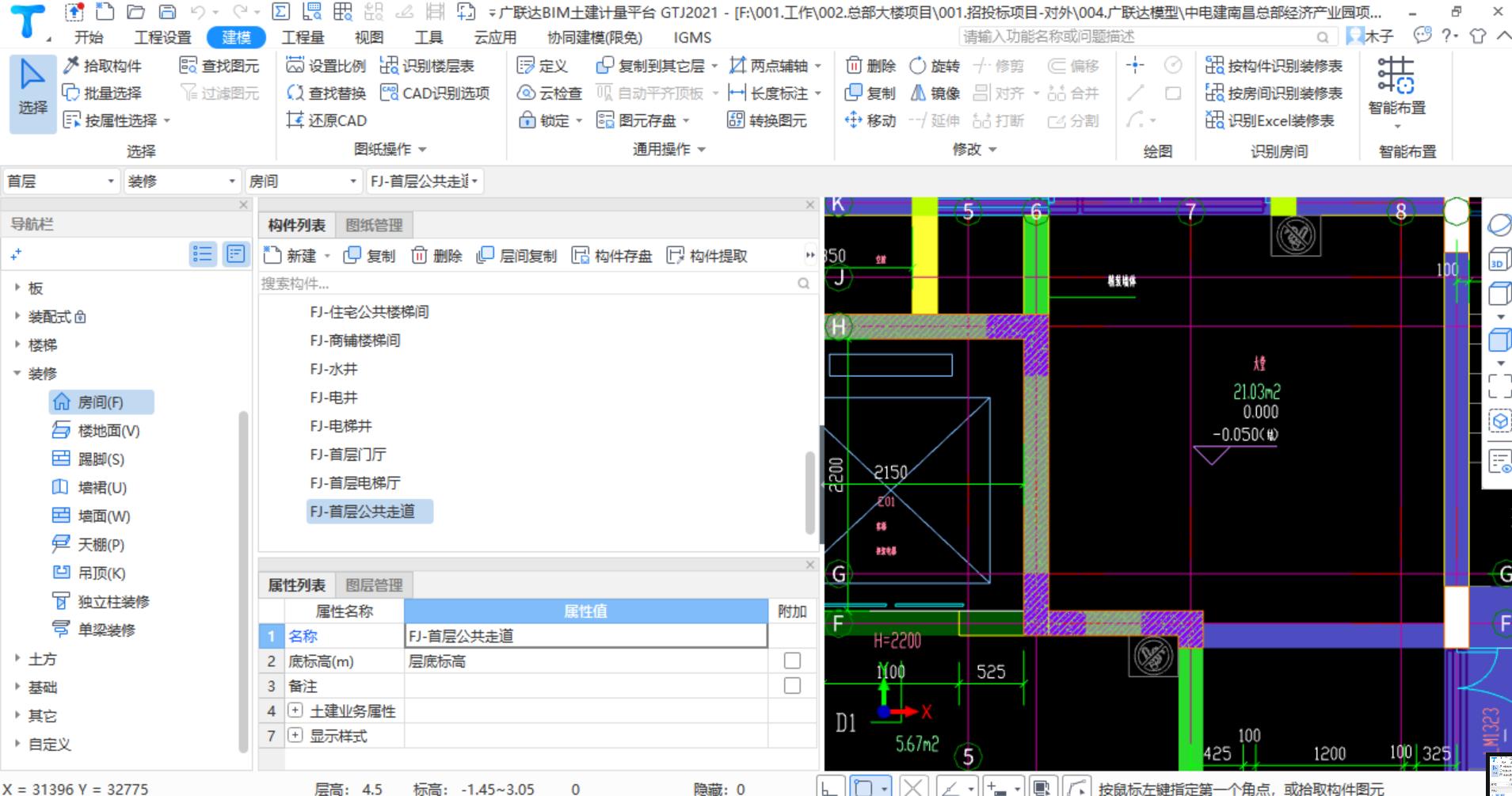
Task: Click 构件提取 in component list
Action: coord(707,256)
